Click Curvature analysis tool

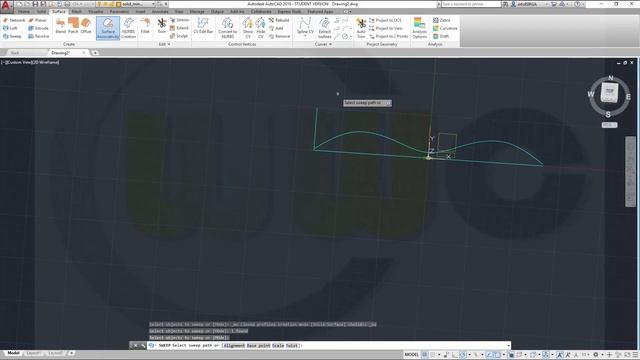(445, 28)
